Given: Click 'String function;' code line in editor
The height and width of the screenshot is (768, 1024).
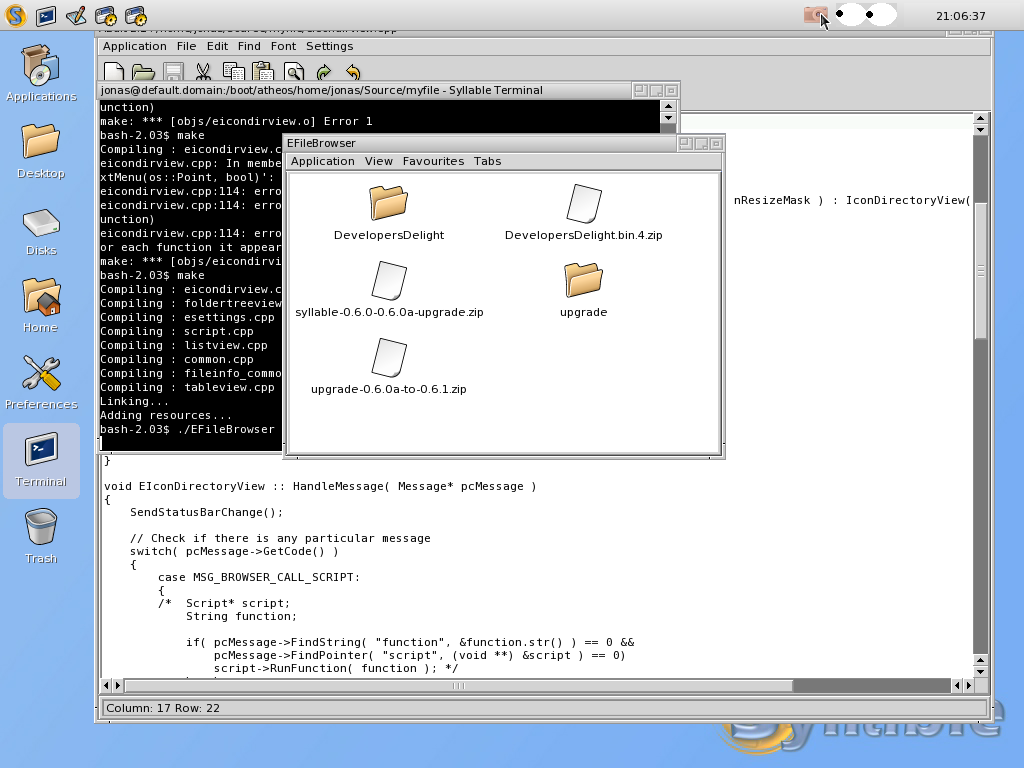Looking at the screenshot, I should click(241, 616).
